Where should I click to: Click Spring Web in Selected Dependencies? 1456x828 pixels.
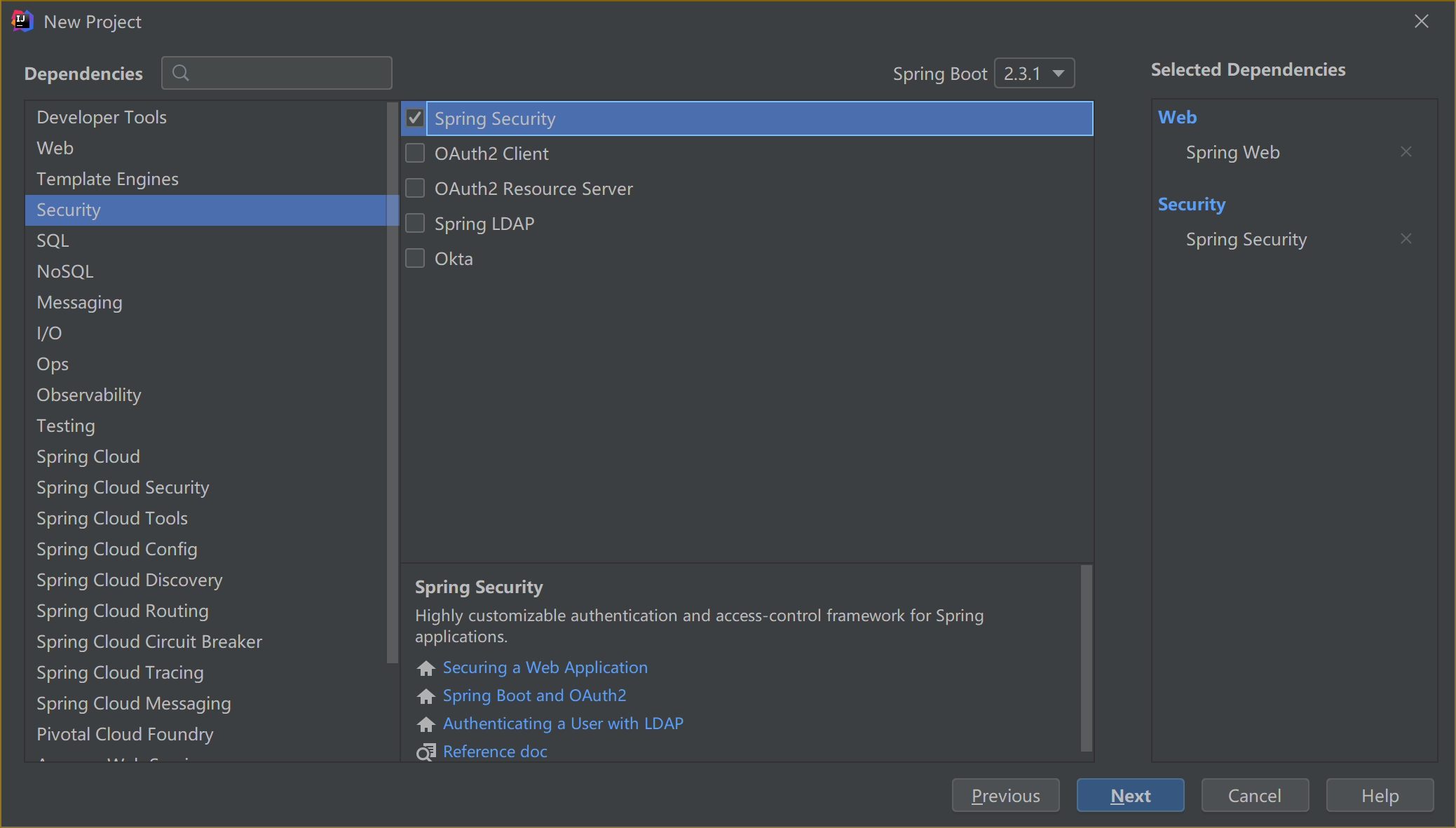click(x=1232, y=152)
